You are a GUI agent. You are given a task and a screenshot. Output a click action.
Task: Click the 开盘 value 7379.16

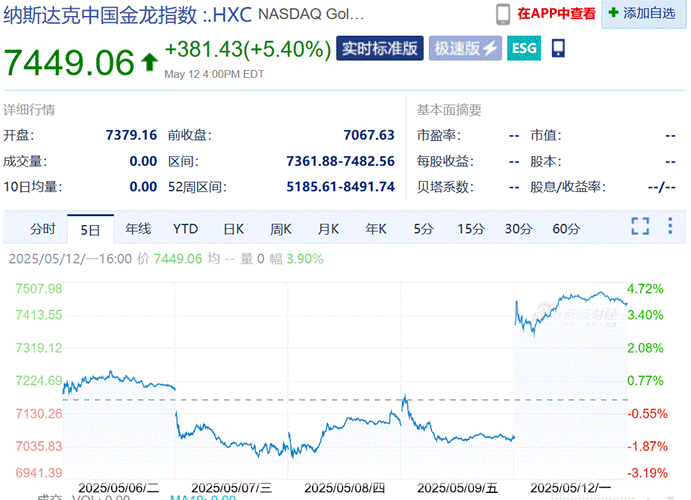[x=131, y=135]
